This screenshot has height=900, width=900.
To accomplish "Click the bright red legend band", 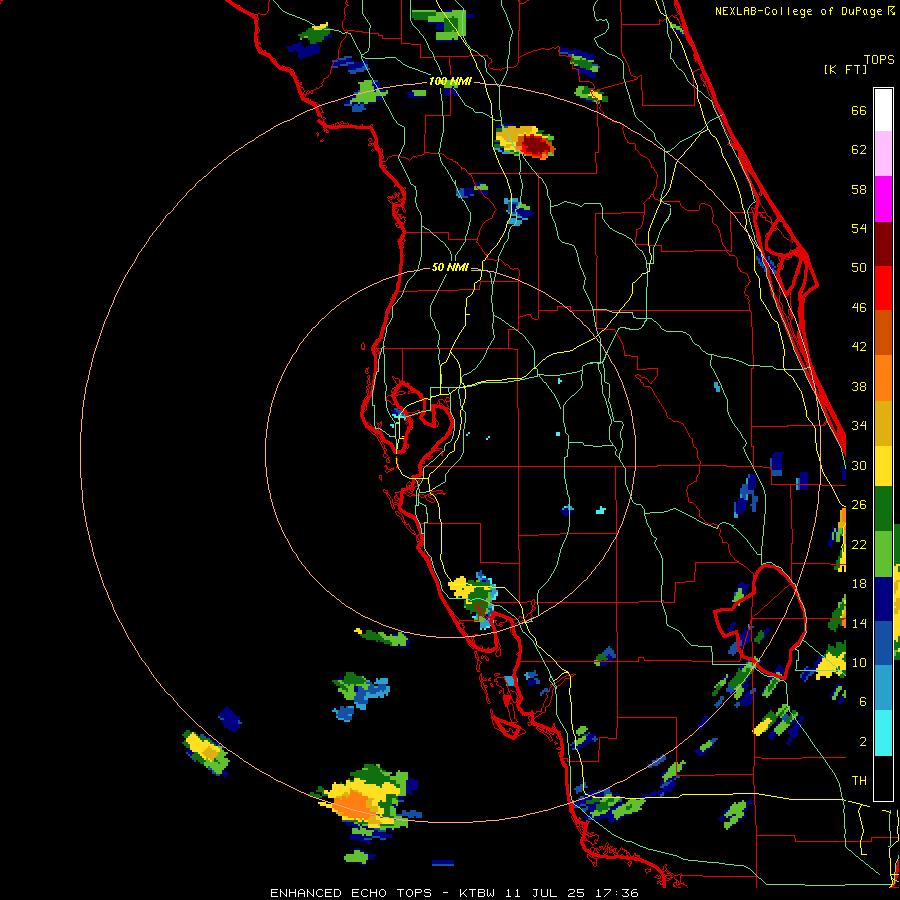I will [x=883, y=288].
